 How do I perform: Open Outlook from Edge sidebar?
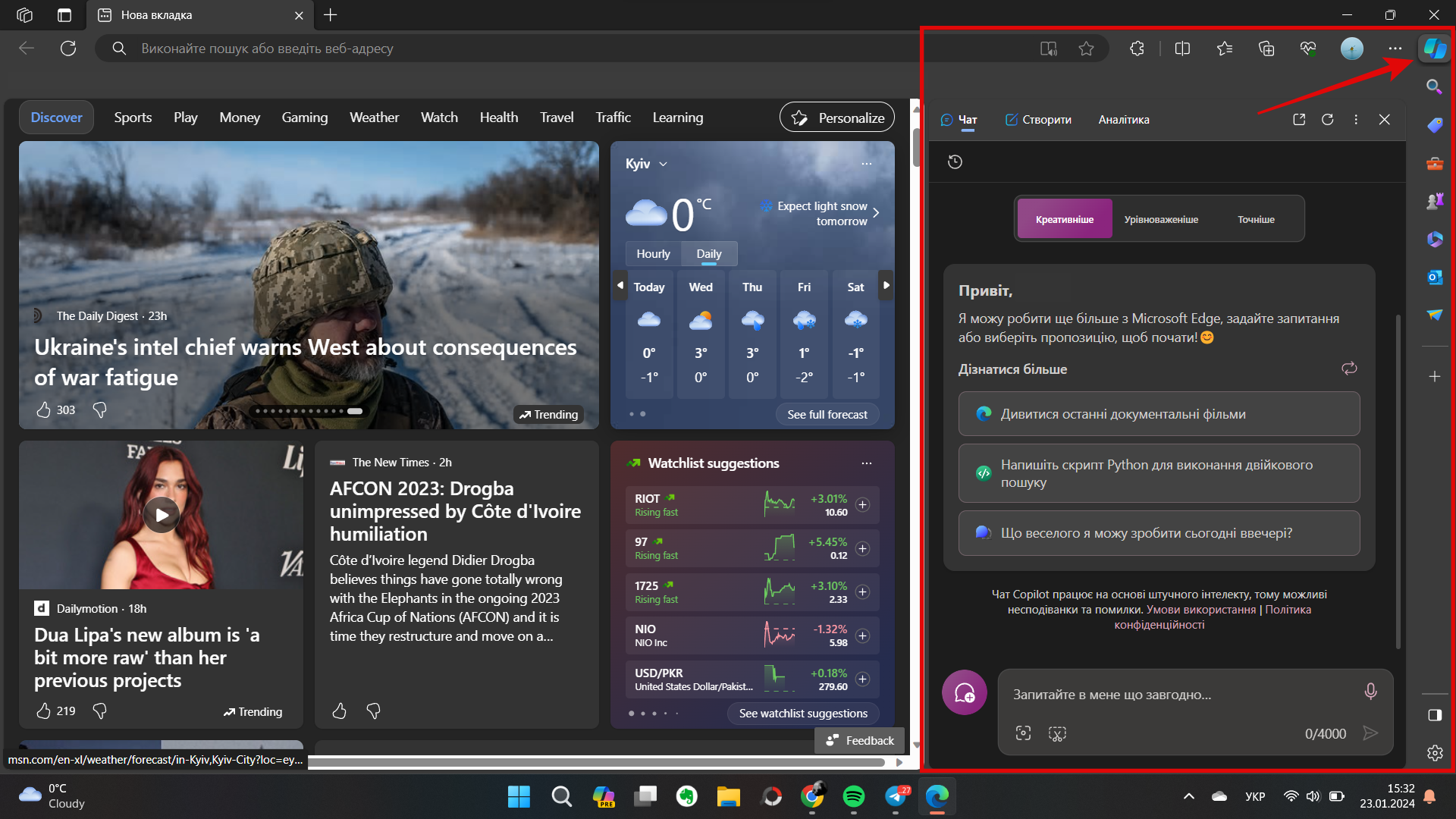1434,278
